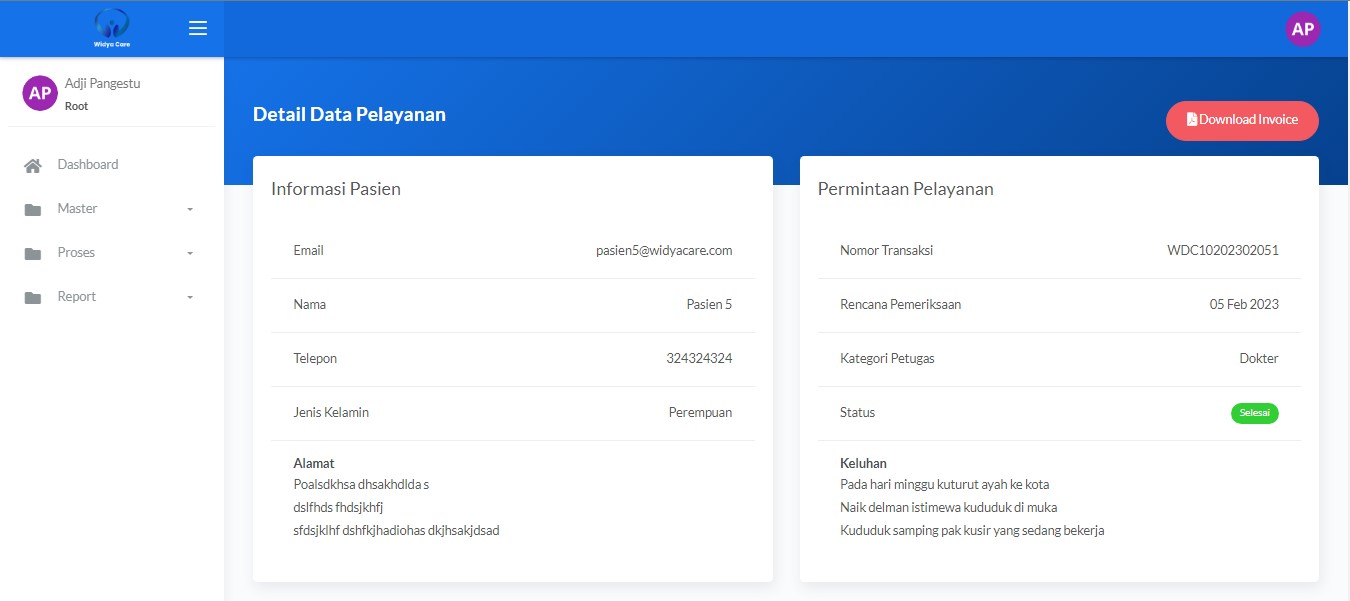This screenshot has width=1350, height=601.
Task: Expand the Report menu arrow
Action: pyautogui.click(x=190, y=297)
